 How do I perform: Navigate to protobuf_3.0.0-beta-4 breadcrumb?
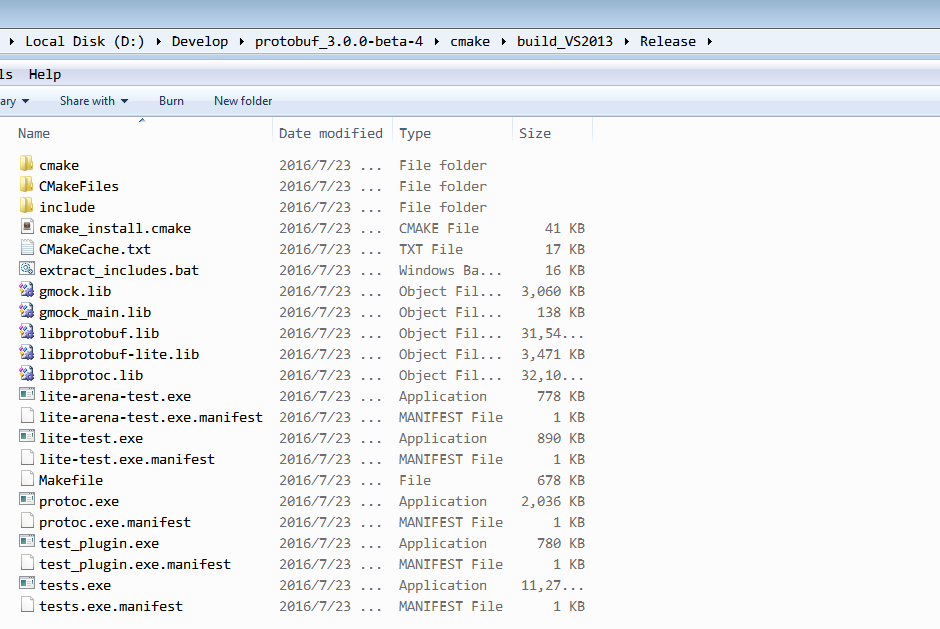point(339,41)
